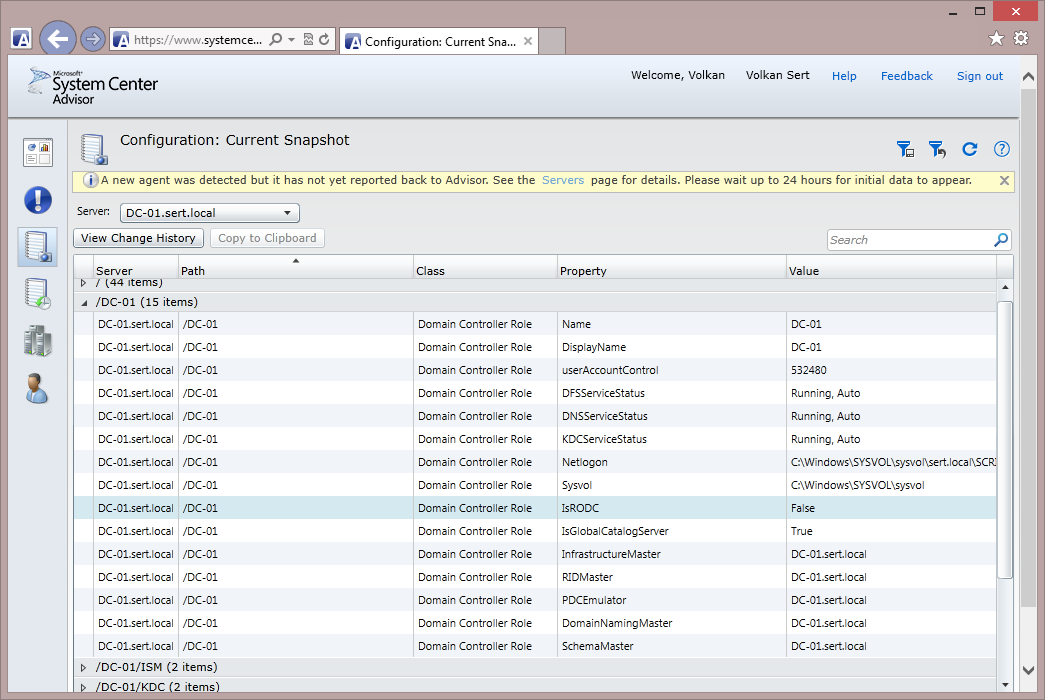Go back with browser back arrow
Image resolution: width=1045 pixels, height=700 pixels.
point(58,39)
